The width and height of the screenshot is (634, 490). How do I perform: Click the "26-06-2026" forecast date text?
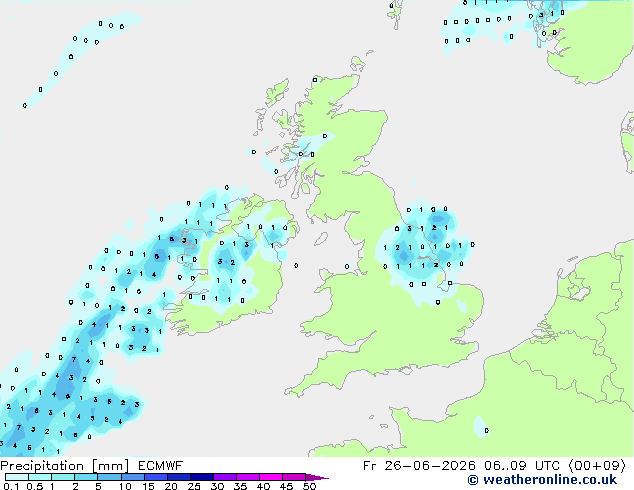tap(429, 466)
